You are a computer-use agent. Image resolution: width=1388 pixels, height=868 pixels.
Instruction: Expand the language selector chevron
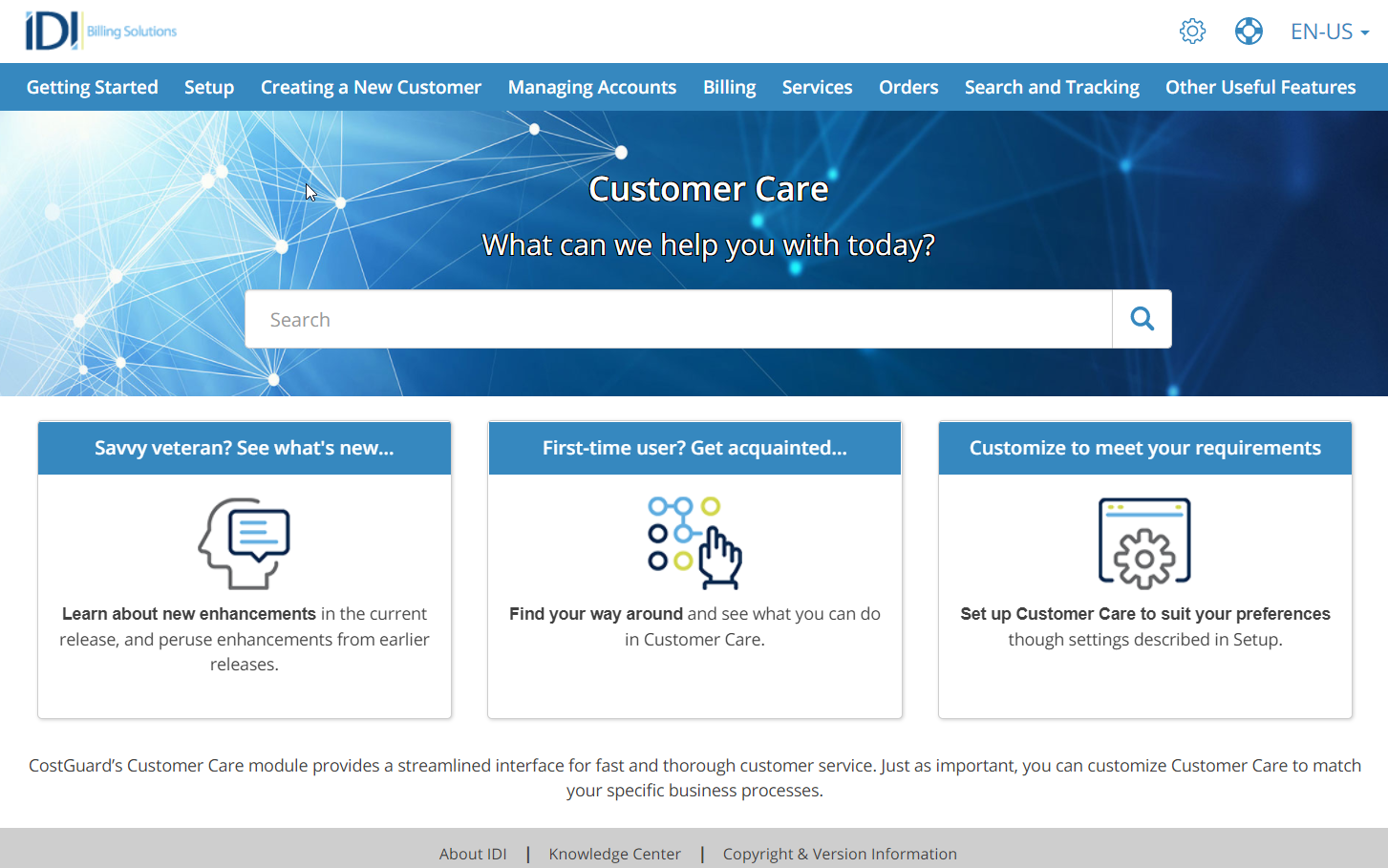1366,32
